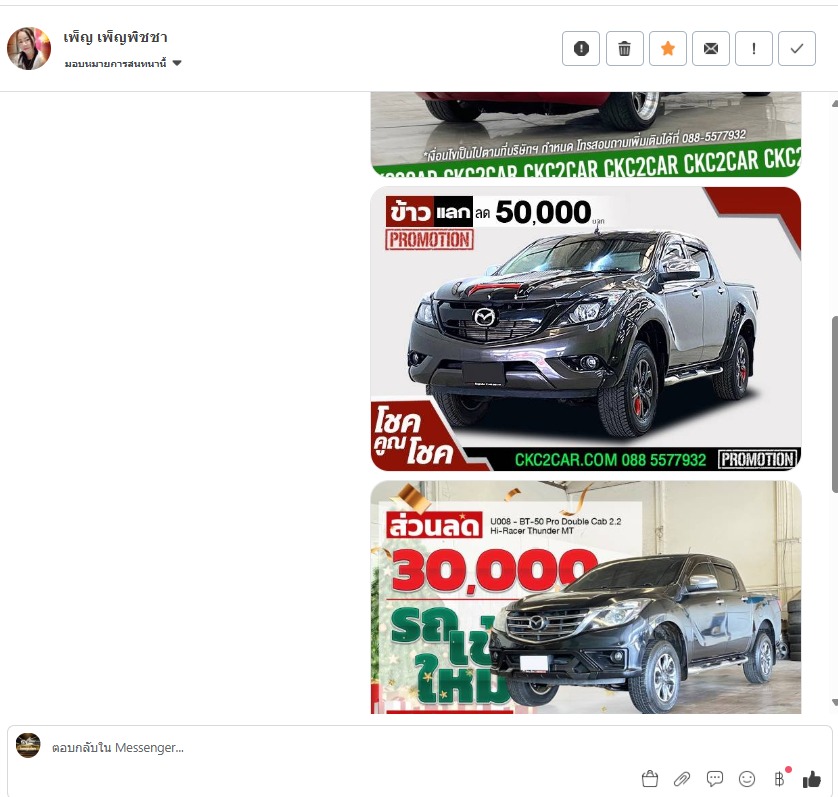
Task: Open assign conversation dropdown arrow
Action: 177,63
